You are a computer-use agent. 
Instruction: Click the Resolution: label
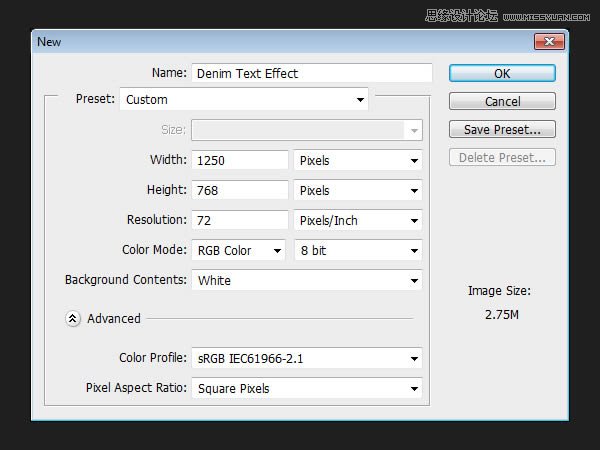pos(157,220)
